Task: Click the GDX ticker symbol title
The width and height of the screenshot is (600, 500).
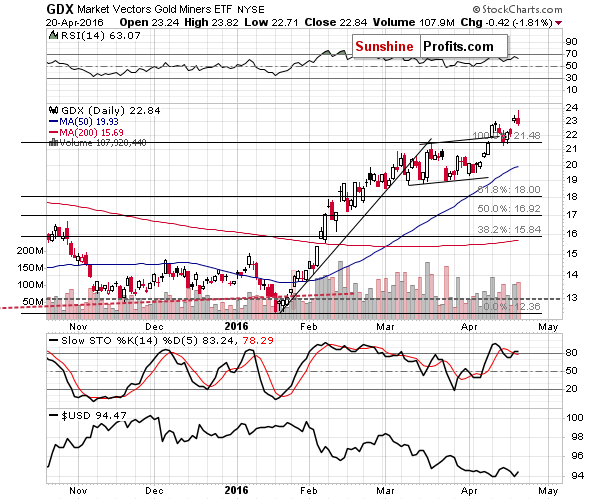Action: click(60, 9)
